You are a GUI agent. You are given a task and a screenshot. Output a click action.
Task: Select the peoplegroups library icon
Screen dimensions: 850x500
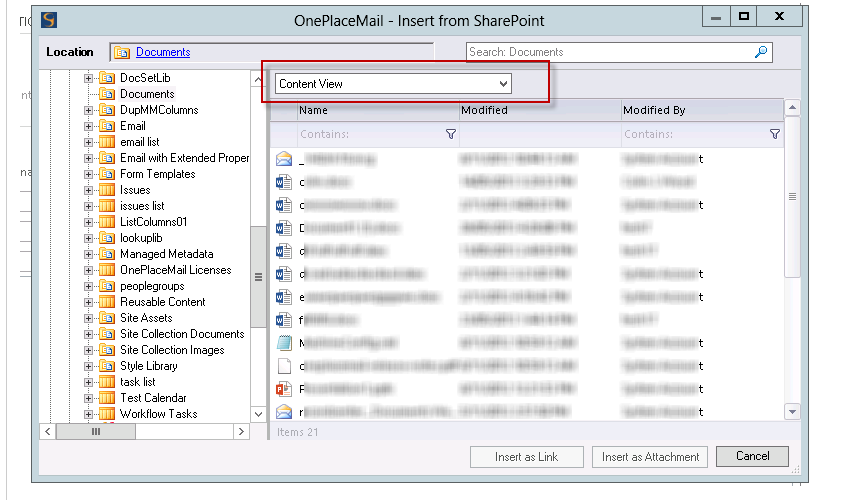point(107,286)
